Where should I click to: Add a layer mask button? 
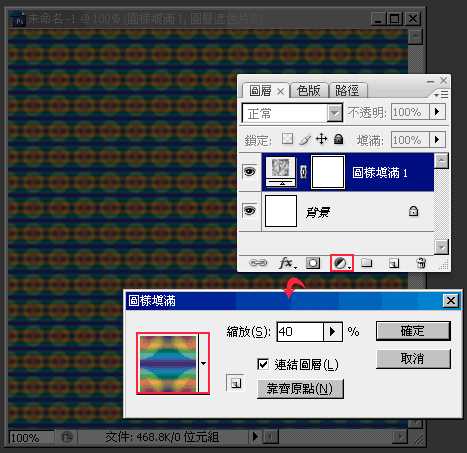313,263
